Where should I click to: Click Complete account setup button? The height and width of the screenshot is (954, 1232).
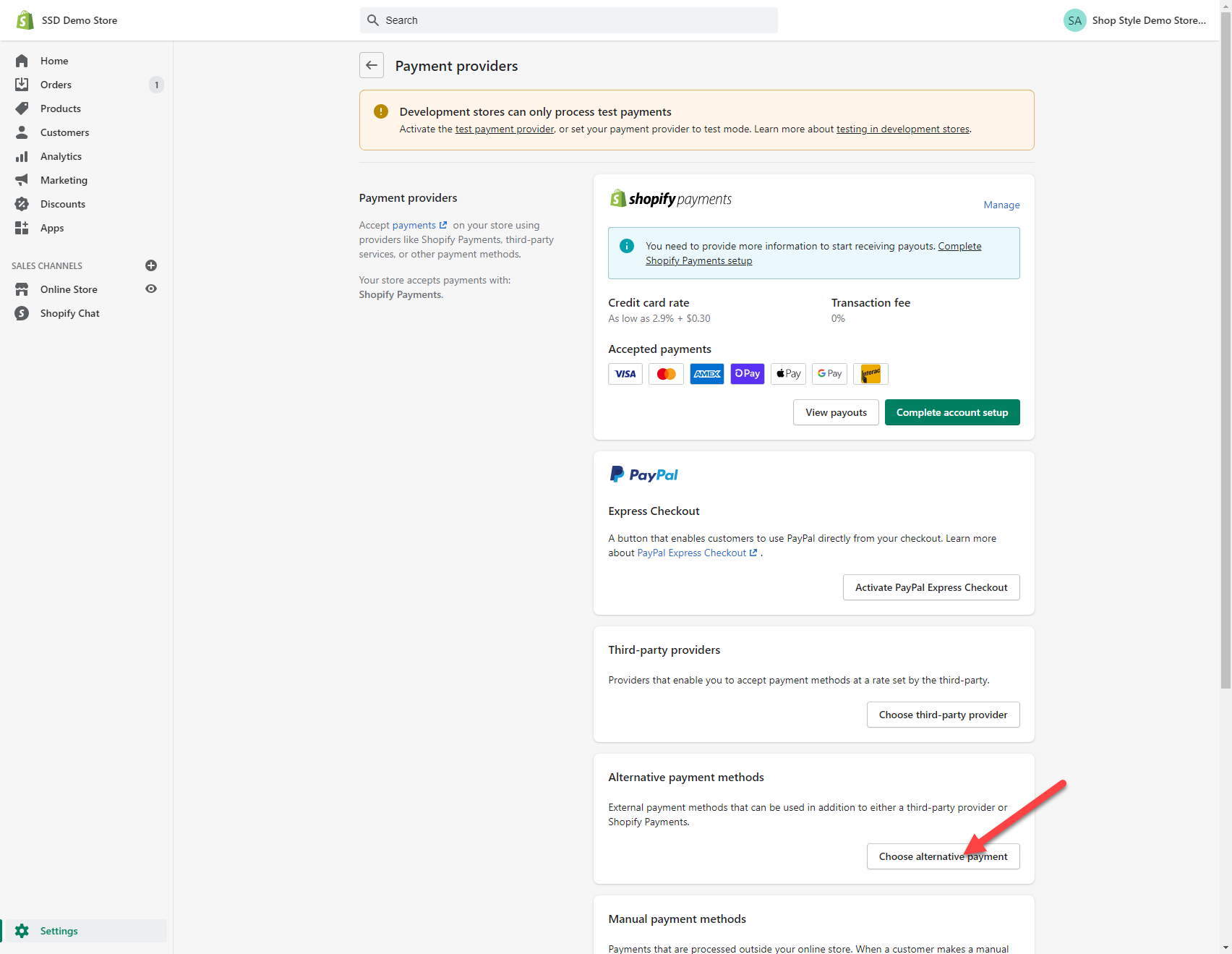[952, 412]
